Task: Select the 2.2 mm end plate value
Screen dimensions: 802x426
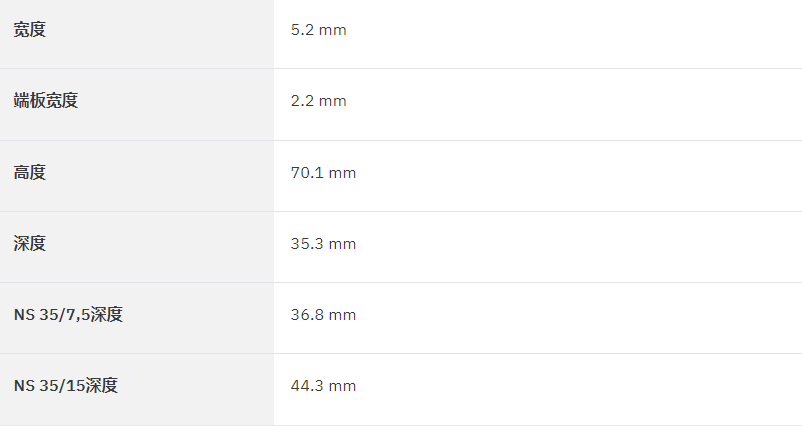Action: click(x=319, y=101)
